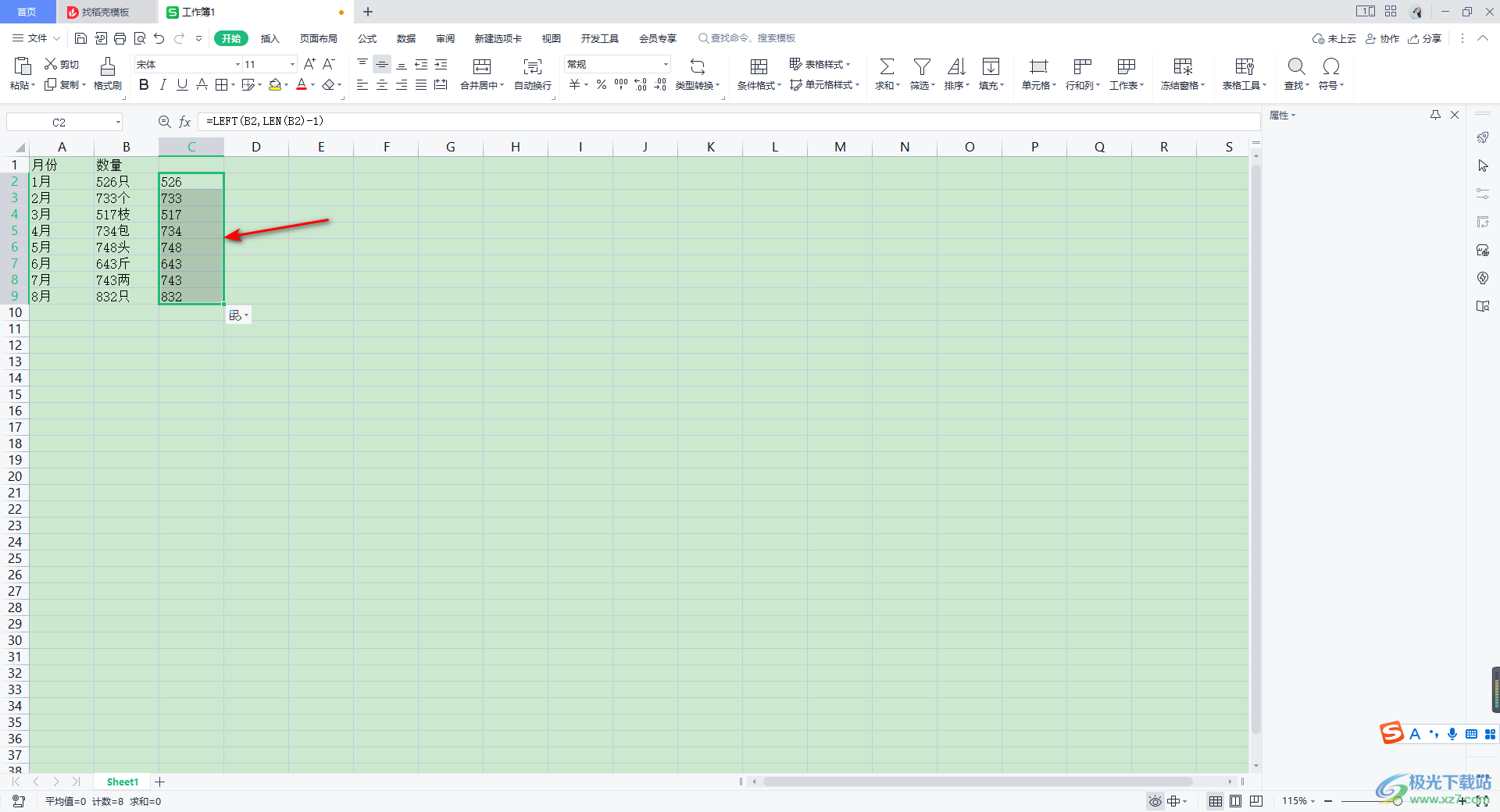Click the Find (查找) magnifier icon
This screenshot has width=1500, height=812.
(1296, 66)
